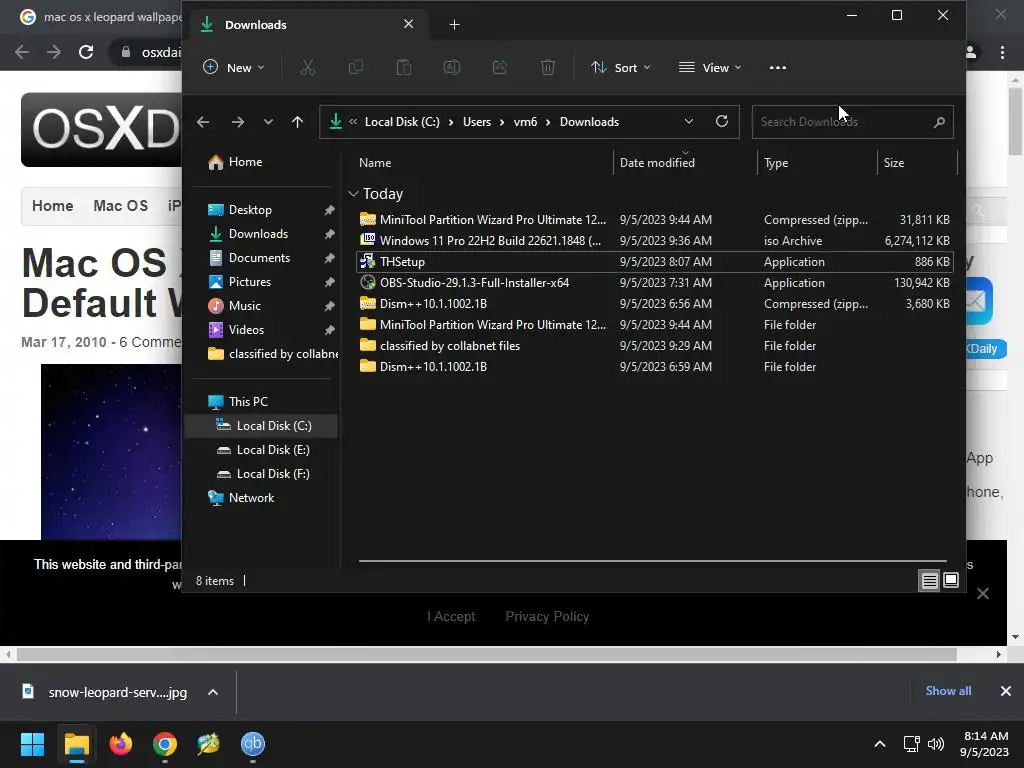Select Dism++10.1.1002.1B compressed zip file

coord(654,304)
